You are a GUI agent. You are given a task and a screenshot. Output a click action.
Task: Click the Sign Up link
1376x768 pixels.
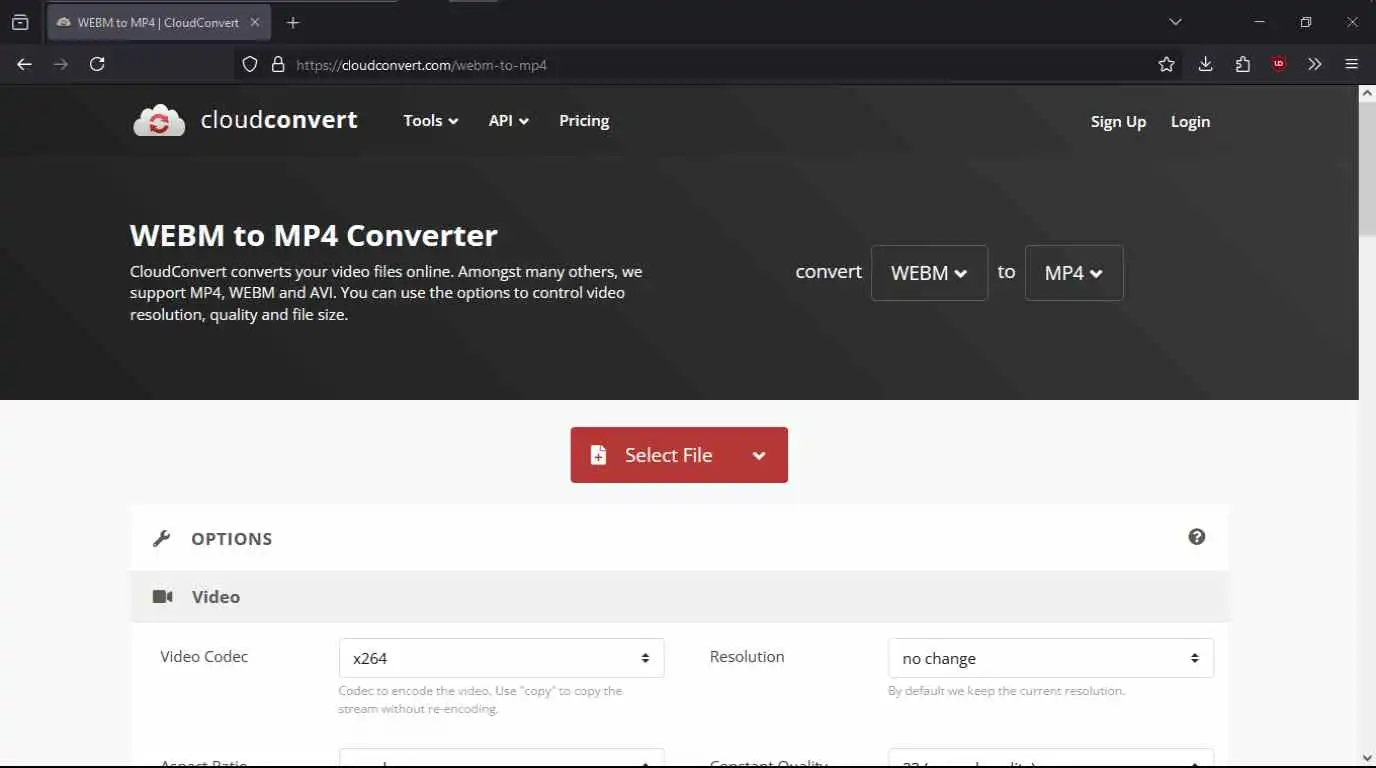point(1118,122)
